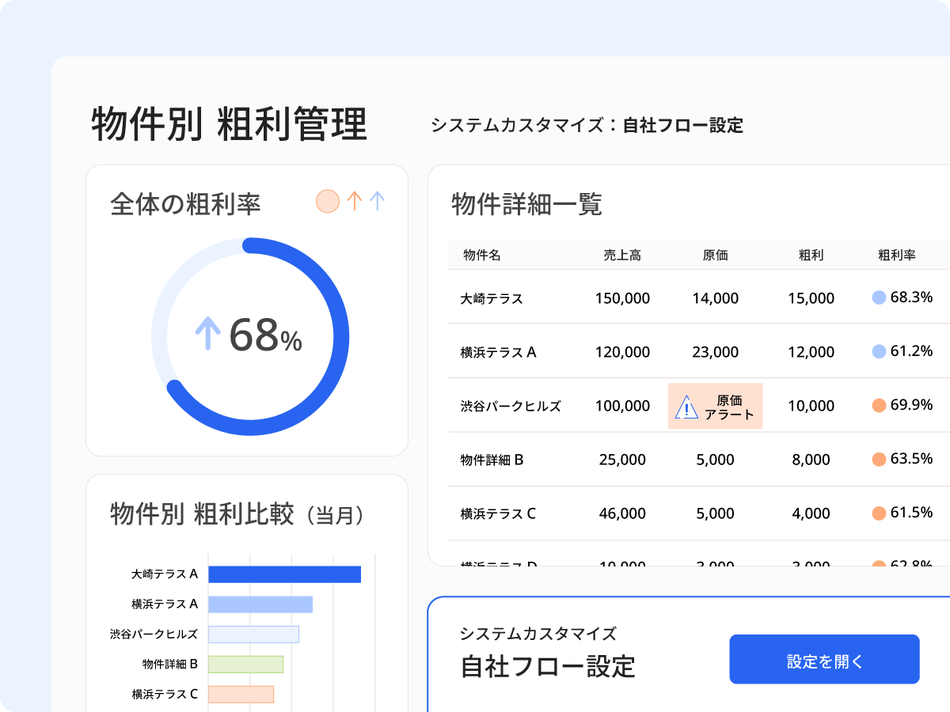Viewport: 950px width, 712px height.
Task: Click the 物件別 粗利比較（当月） chart title
Action: click(x=237, y=514)
